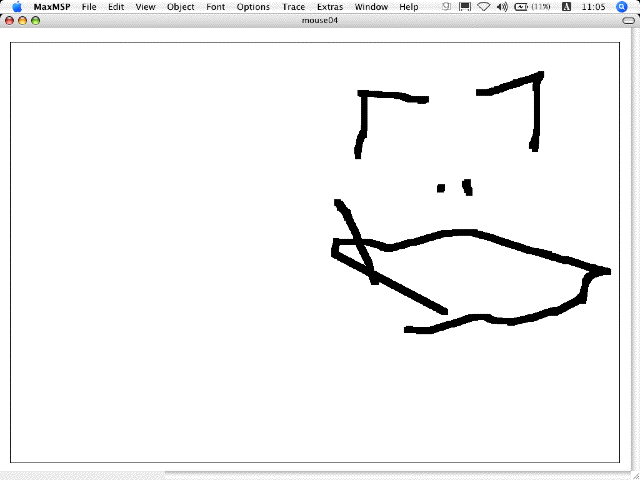Open the View menu
Viewport: 640px width, 480px height.
pyautogui.click(x=145, y=7)
